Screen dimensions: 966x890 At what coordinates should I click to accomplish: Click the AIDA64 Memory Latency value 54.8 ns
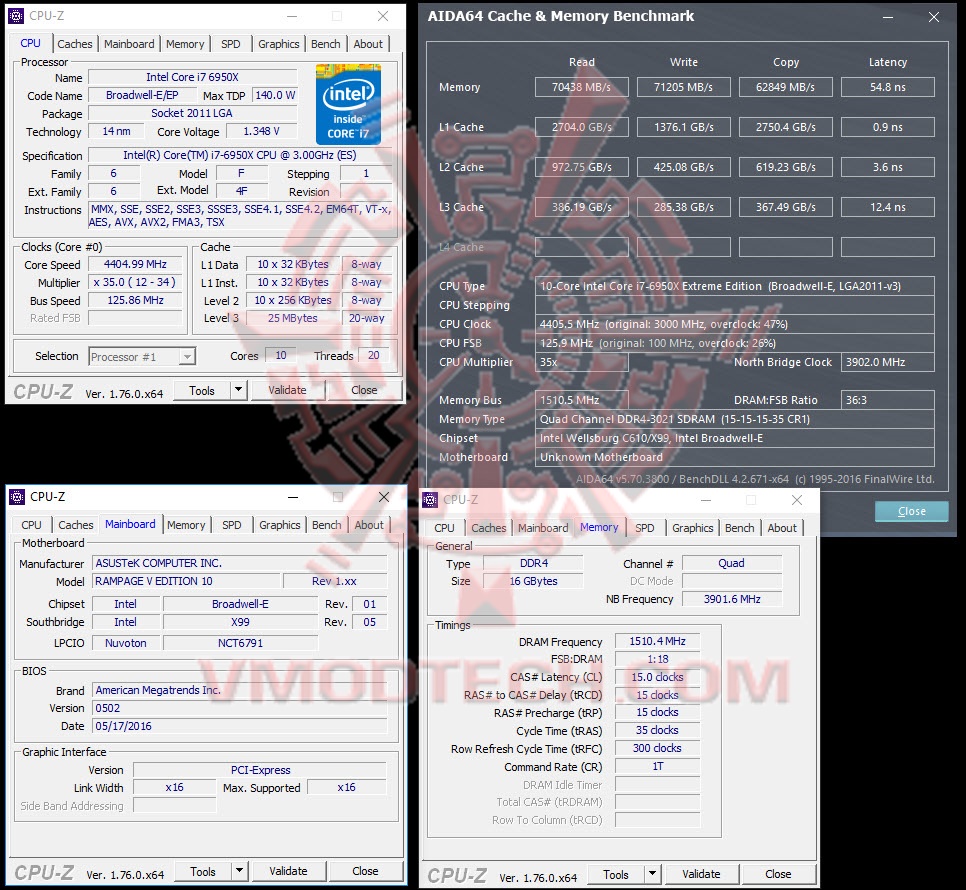tap(888, 87)
